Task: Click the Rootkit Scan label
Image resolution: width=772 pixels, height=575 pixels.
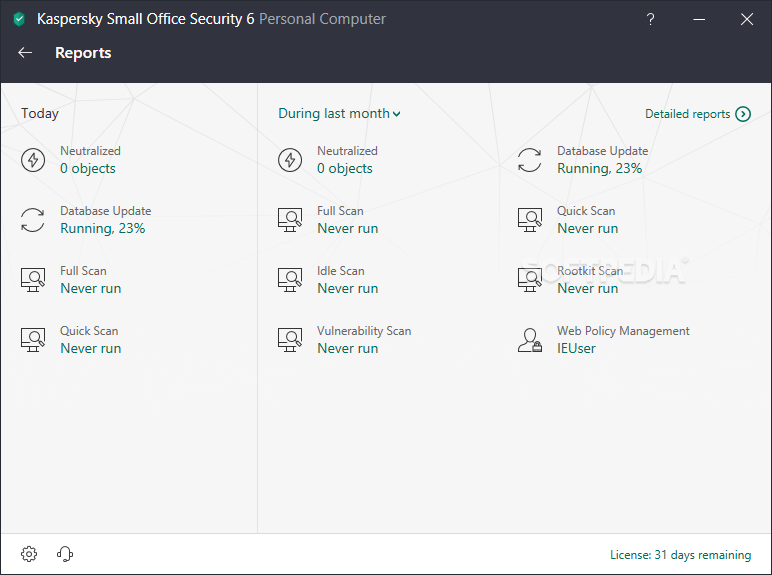Action: pos(590,271)
